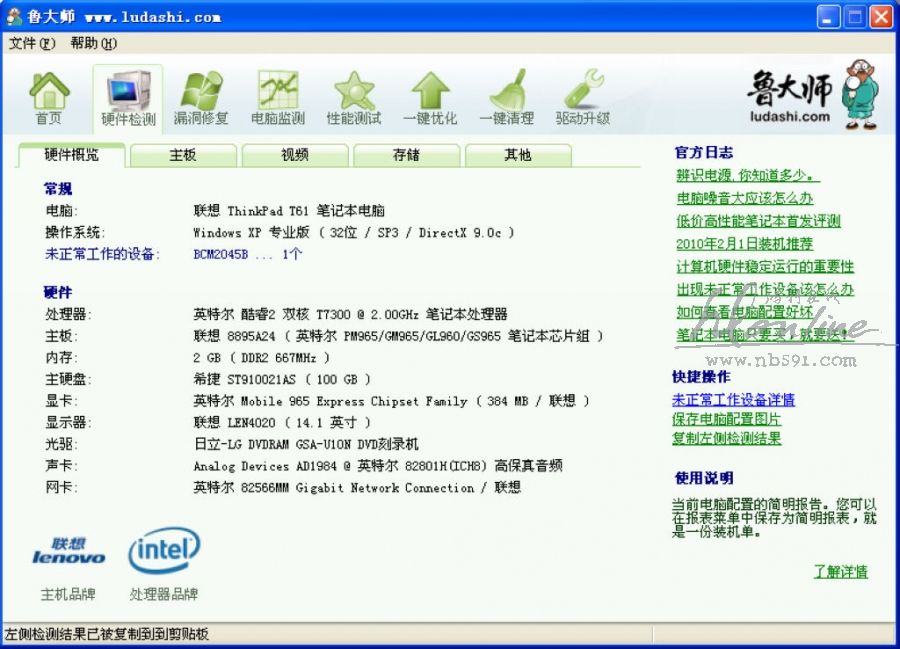Viewport: 900px width, 649px height.
Task: Switch to the 存储 storage tab
Action: [406, 155]
